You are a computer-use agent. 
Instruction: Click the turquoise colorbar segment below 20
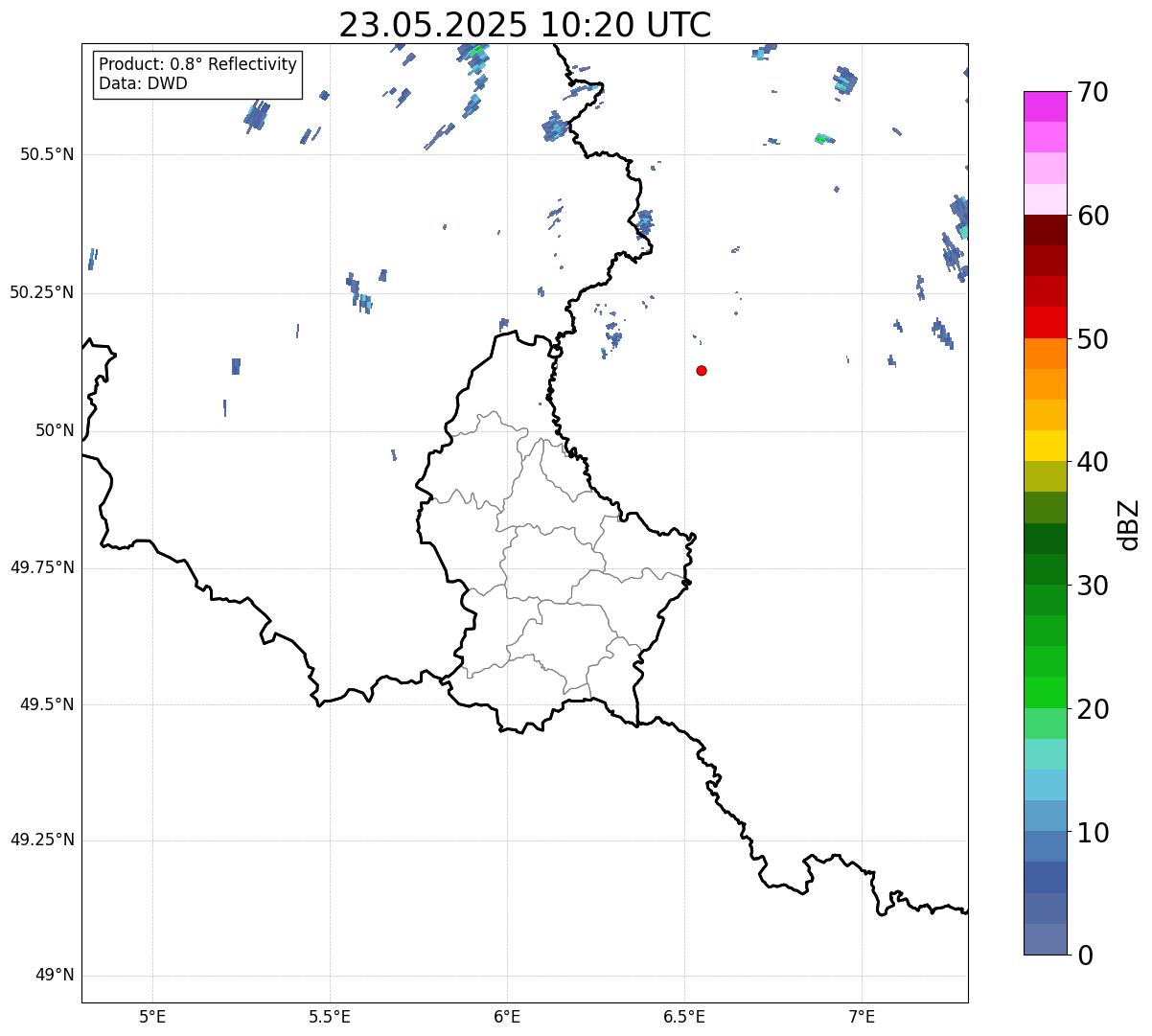pos(1045,754)
